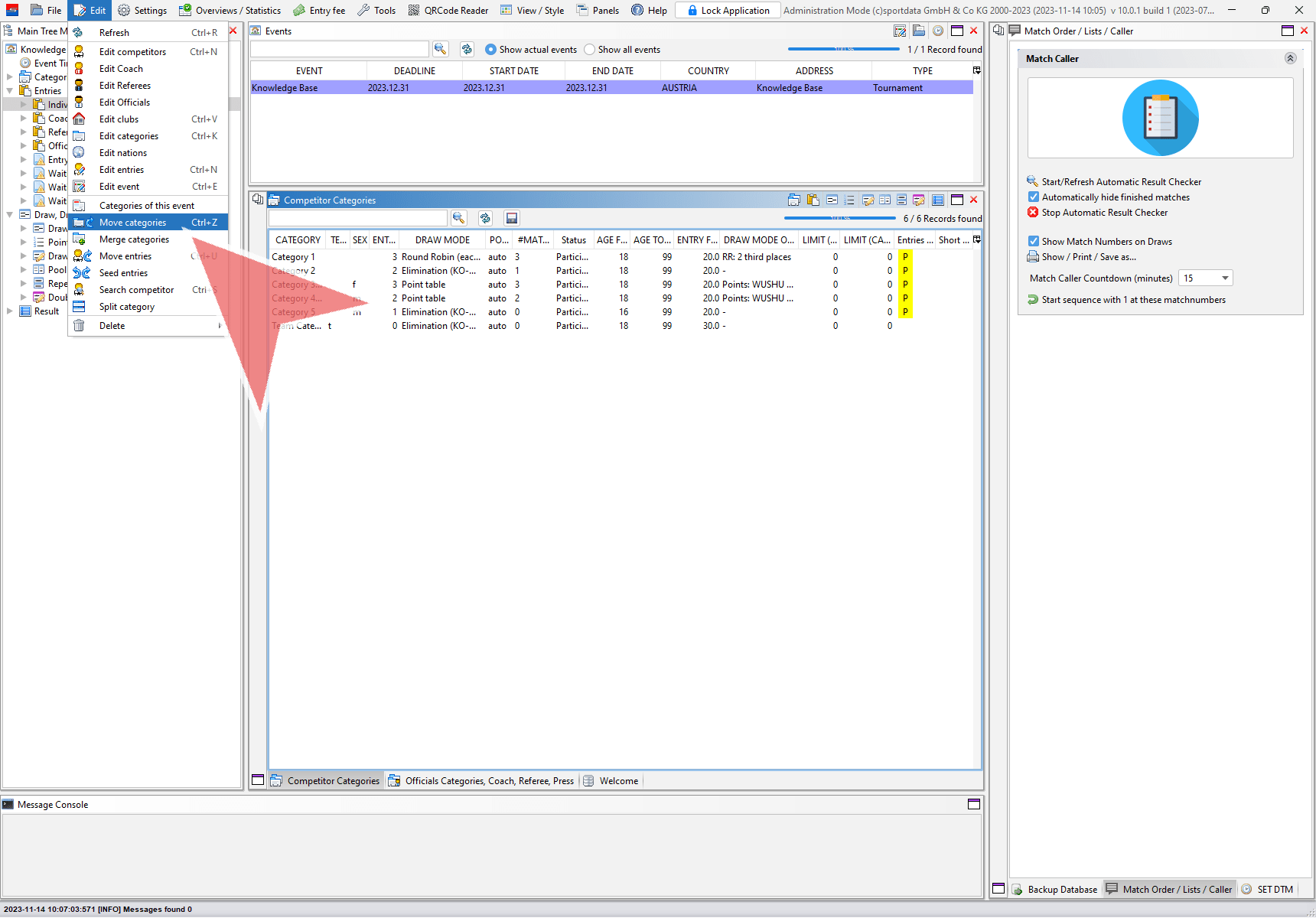Click the save icon in Competitor Categories toolbar
The width and height of the screenshot is (1316, 918).
tap(512, 218)
